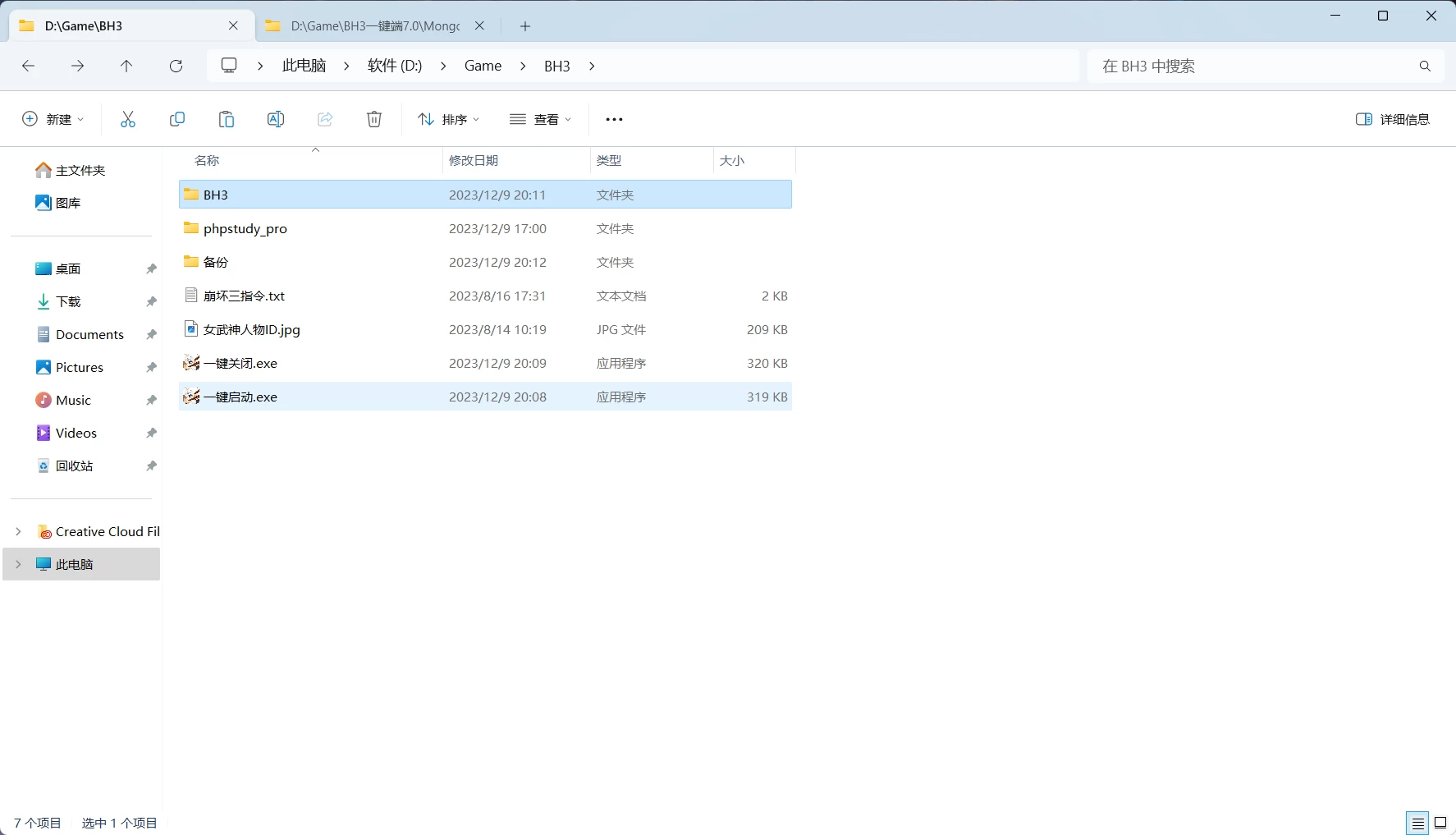The height and width of the screenshot is (835, 1456).
Task: Select the 一键启动.exe file
Action: point(240,397)
